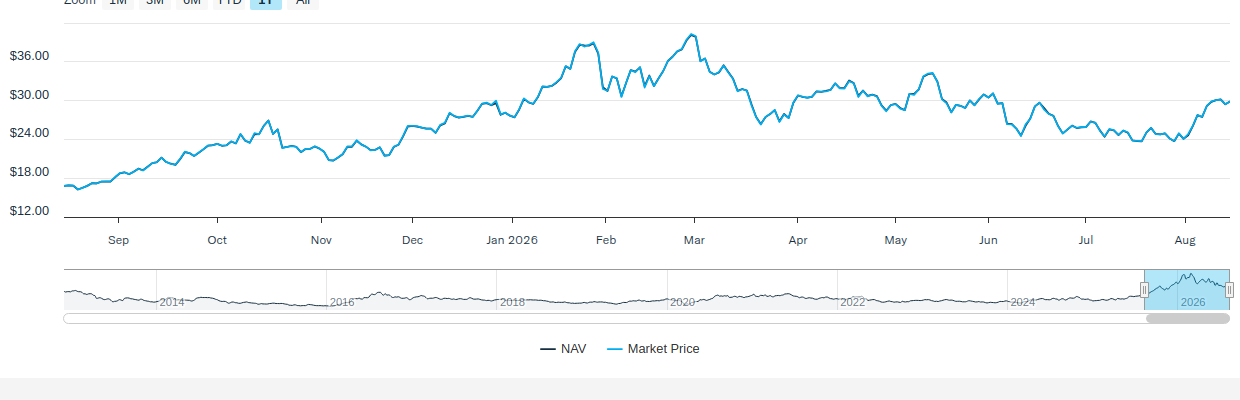Click the right navigator range handle
1240x400 pixels.
click(1230, 290)
